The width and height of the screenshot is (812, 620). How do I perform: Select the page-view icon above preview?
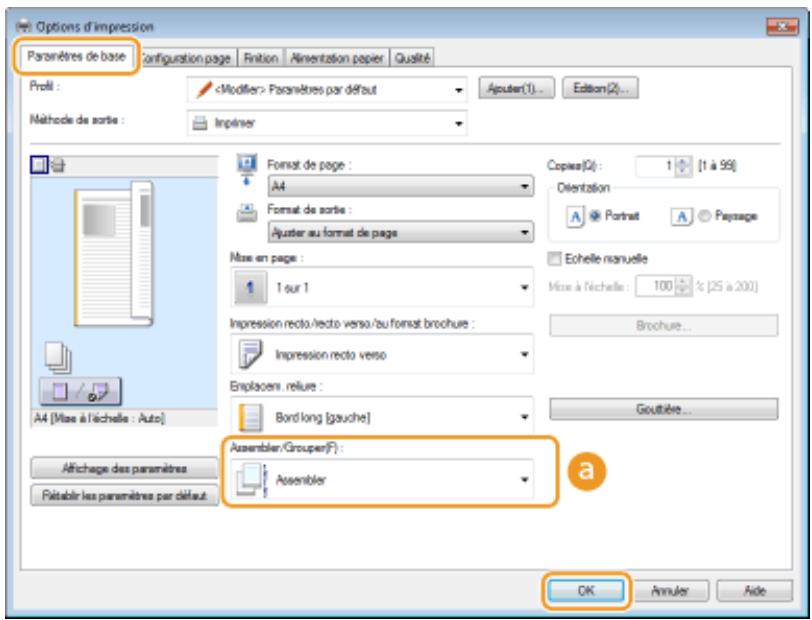[x=39, y=165]
